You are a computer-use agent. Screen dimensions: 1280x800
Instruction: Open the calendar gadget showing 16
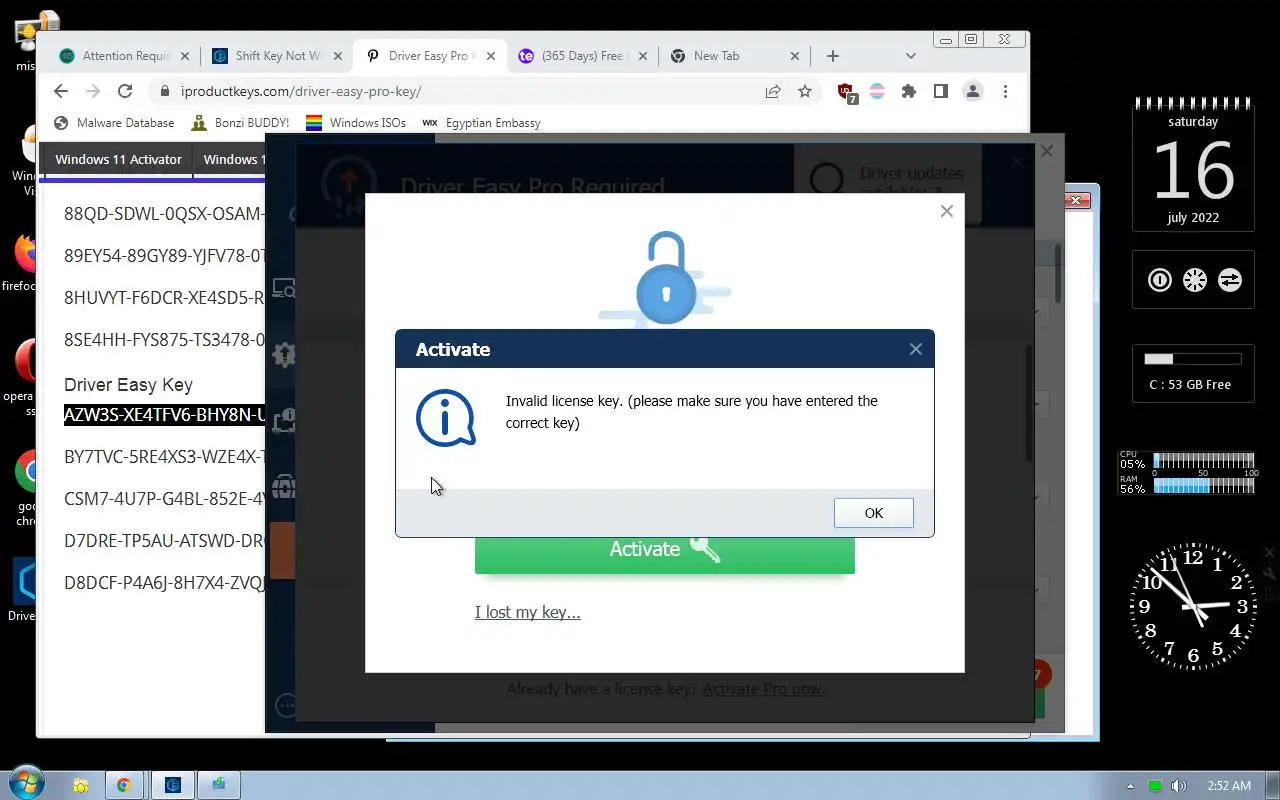pyautogui.click(x=1193, y=165)
